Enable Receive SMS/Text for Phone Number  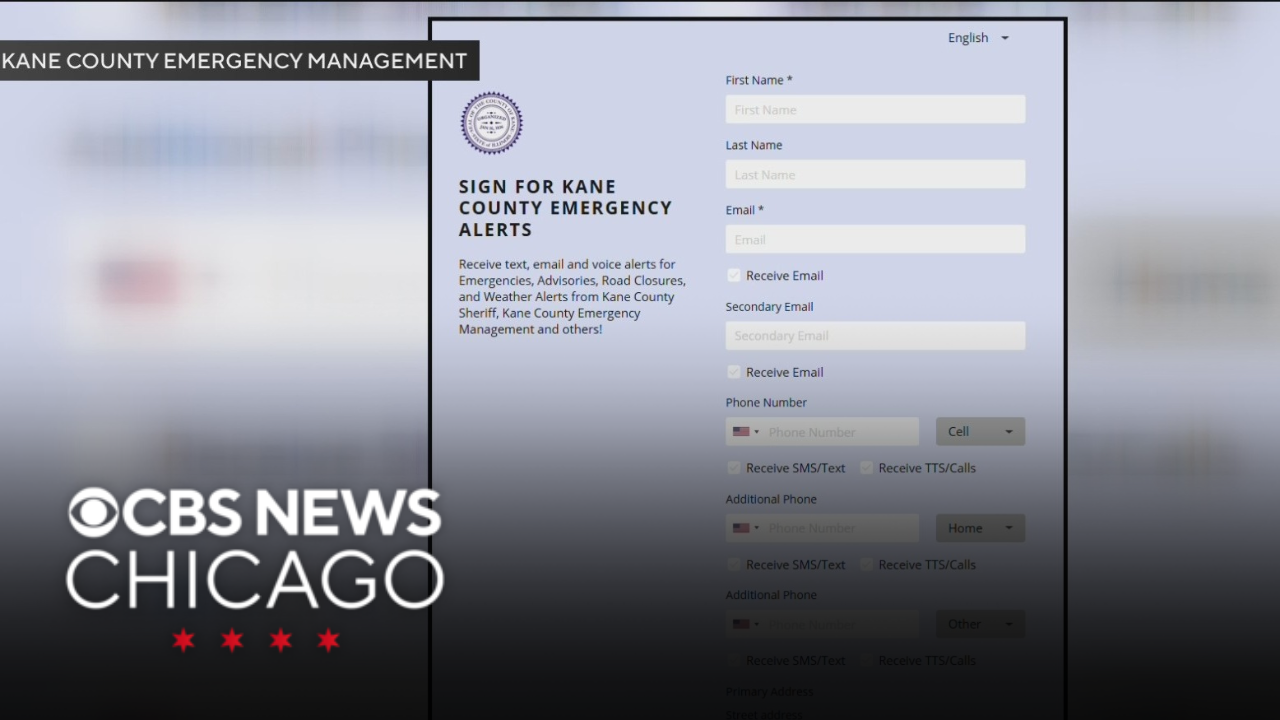tap(734, 468)
